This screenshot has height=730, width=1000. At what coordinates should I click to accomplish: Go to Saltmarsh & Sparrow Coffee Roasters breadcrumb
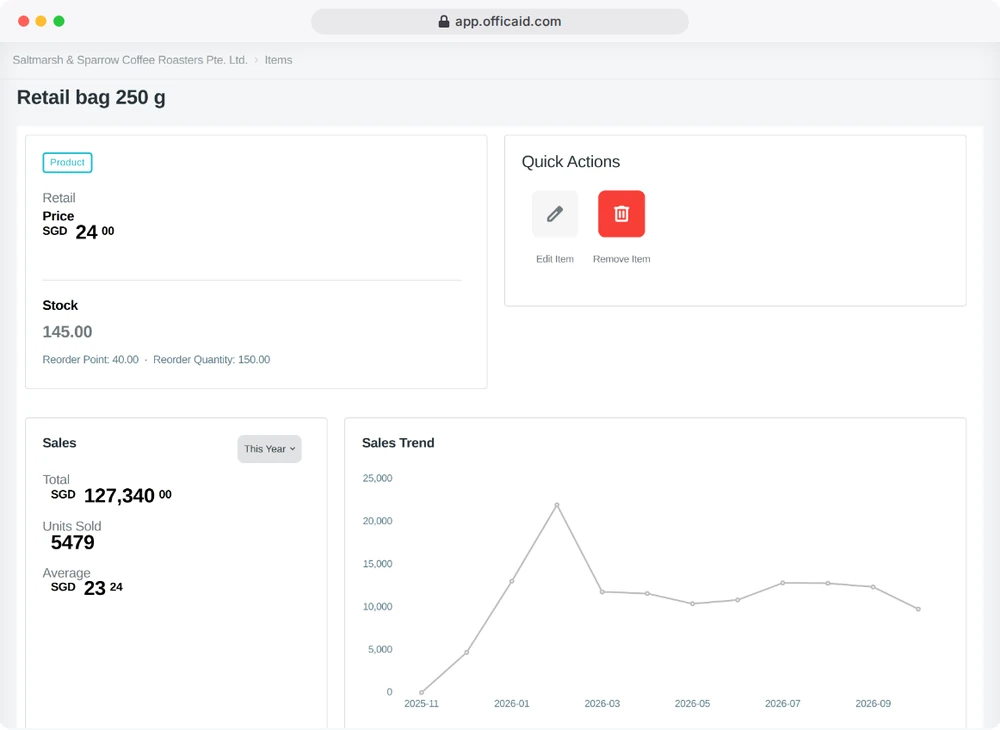(x=130, y=60)
